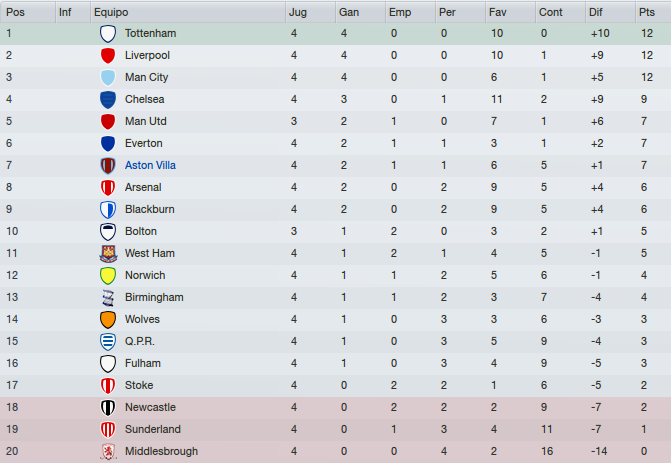Screen dimensions: 671x463
Task: Open the Aston Villa team link
Action: [150, 165]
